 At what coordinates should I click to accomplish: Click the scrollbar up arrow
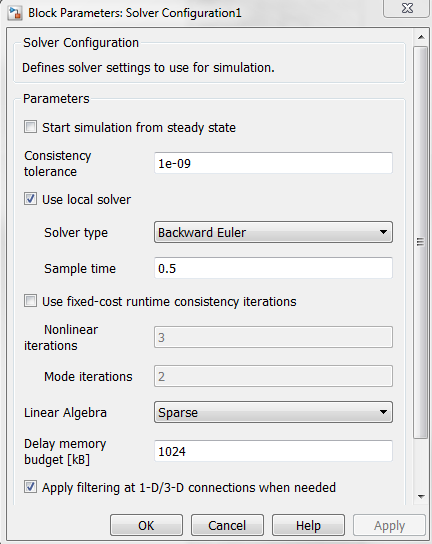tap(421, 37)
